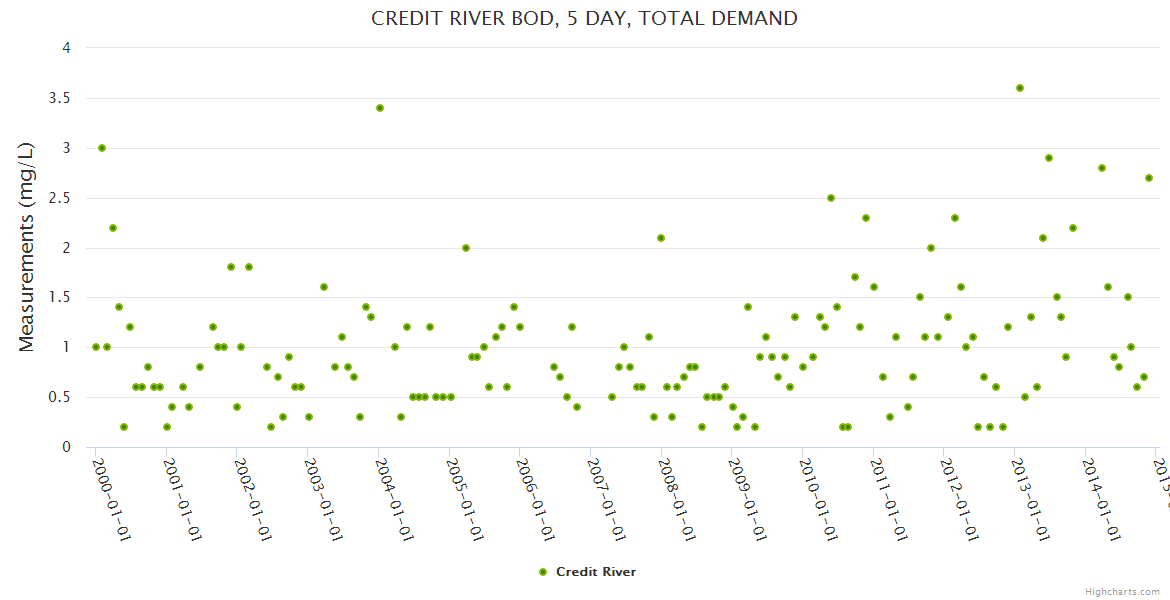Click the 2.5 mg/L data point in 2010
1170x600 pixels.
click(x=831, y=198)
